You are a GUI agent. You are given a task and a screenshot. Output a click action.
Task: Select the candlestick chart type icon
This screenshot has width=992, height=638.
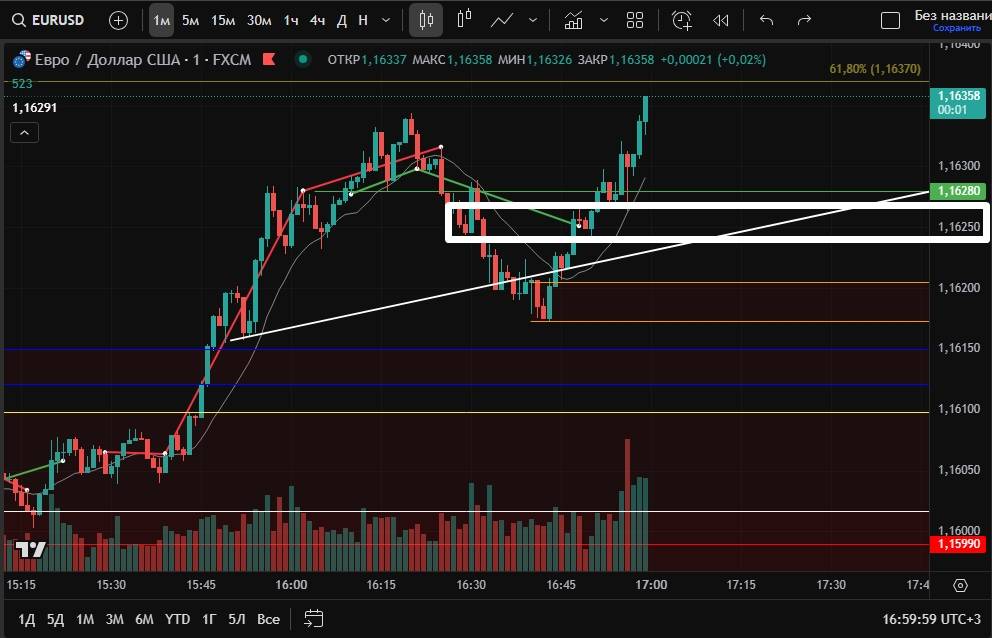[x=426, y=20]
